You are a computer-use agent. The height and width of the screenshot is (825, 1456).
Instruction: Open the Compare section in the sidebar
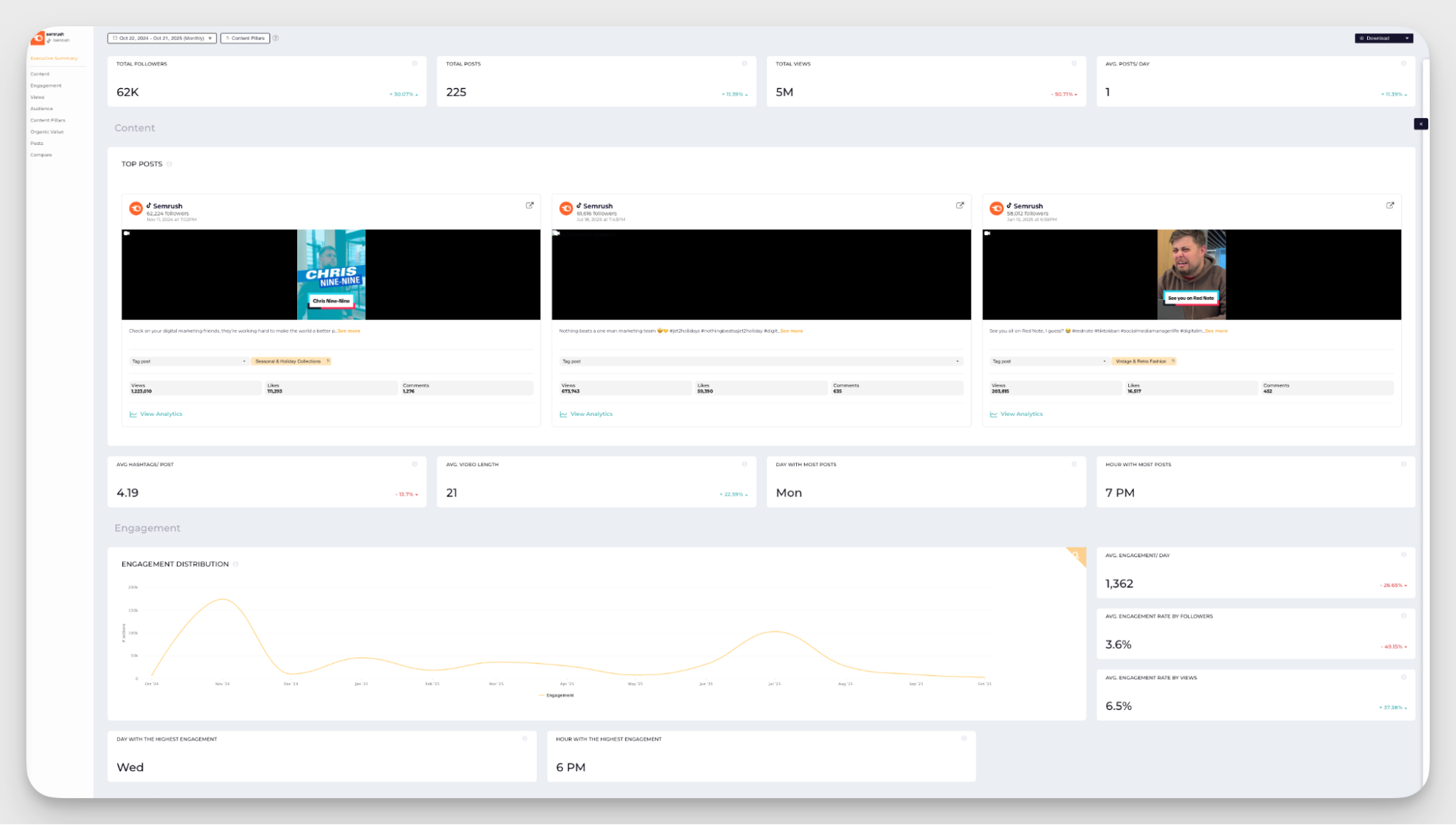[41, 154]
